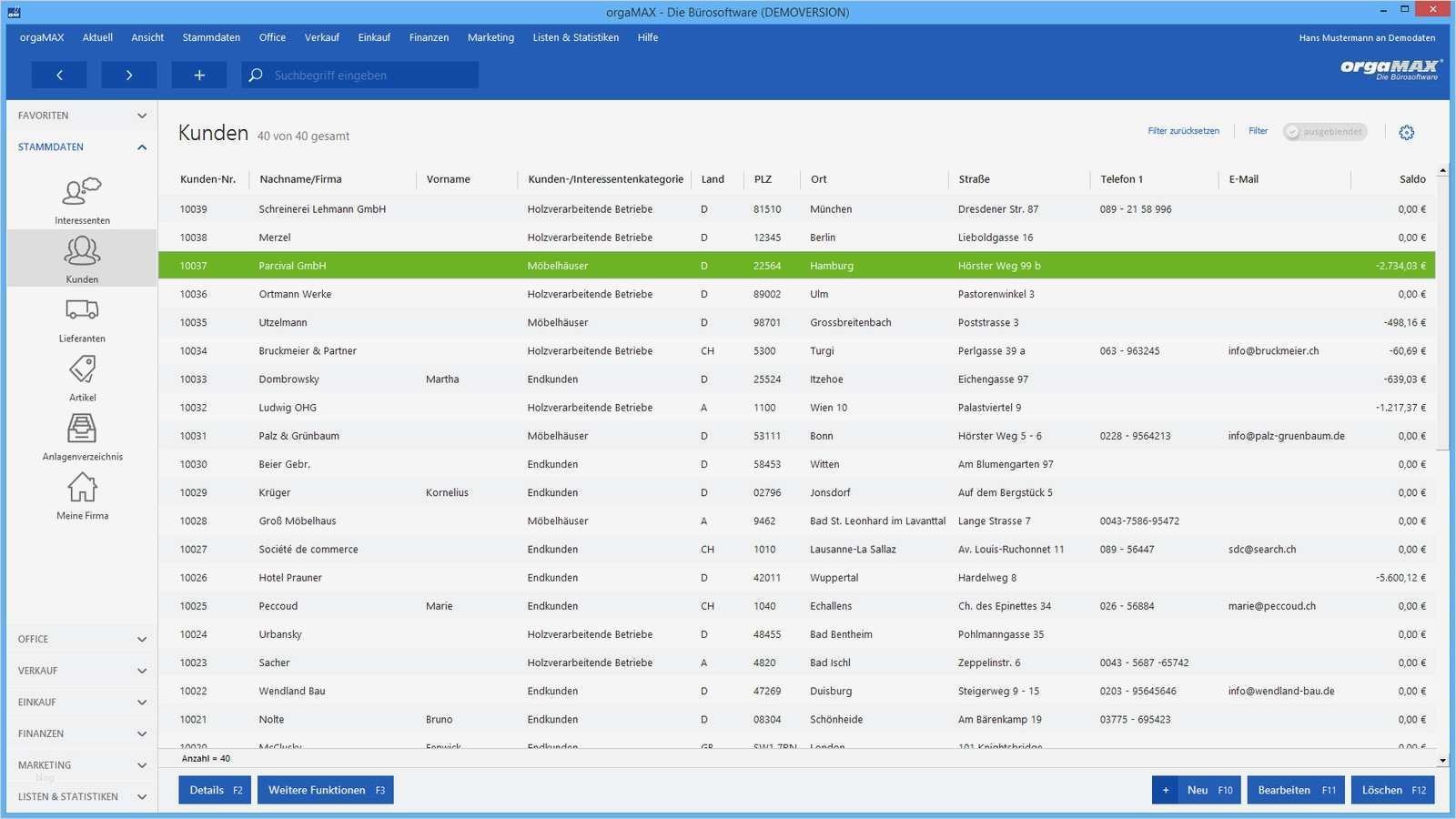The image size is (1456, 819).
Task: Click the plus icon in the toolbar
Action: pos(199,75)
